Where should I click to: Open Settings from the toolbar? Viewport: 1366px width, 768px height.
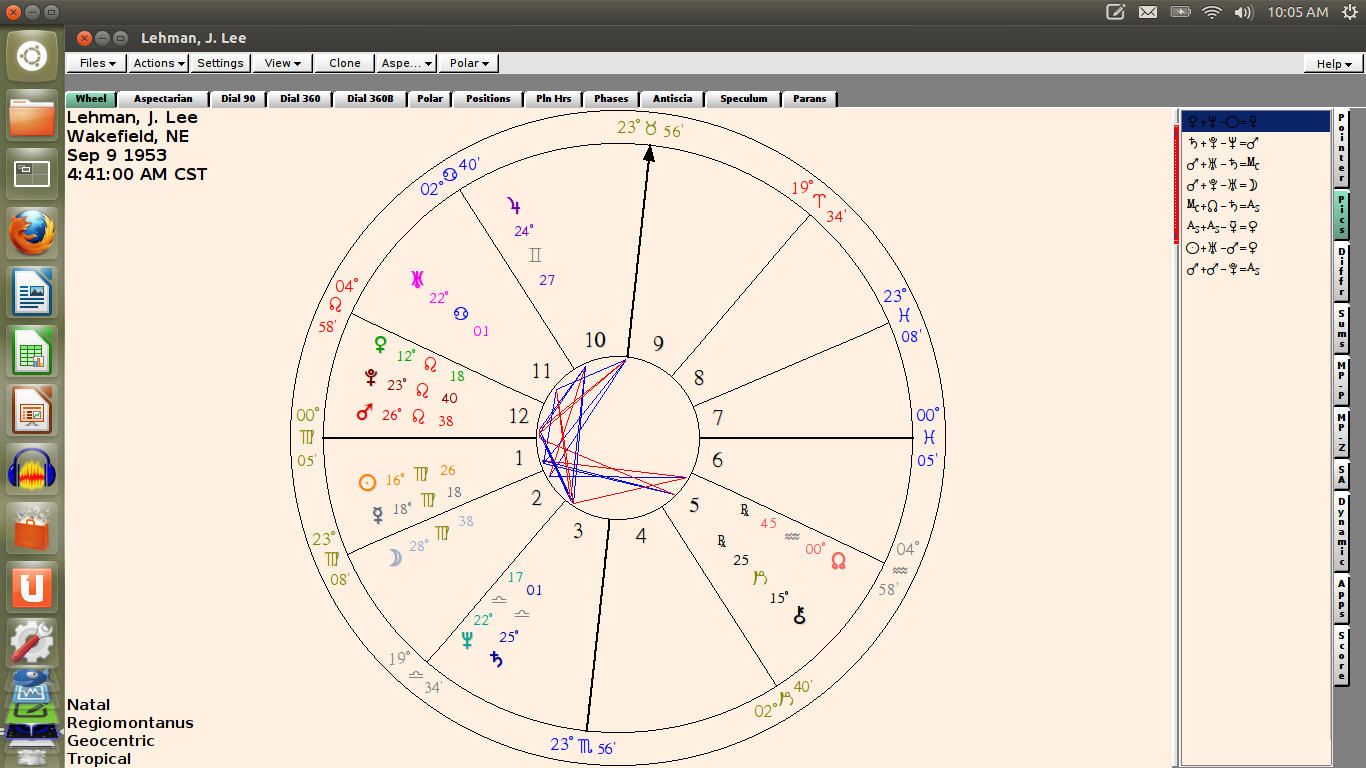(x=220, y=63)
